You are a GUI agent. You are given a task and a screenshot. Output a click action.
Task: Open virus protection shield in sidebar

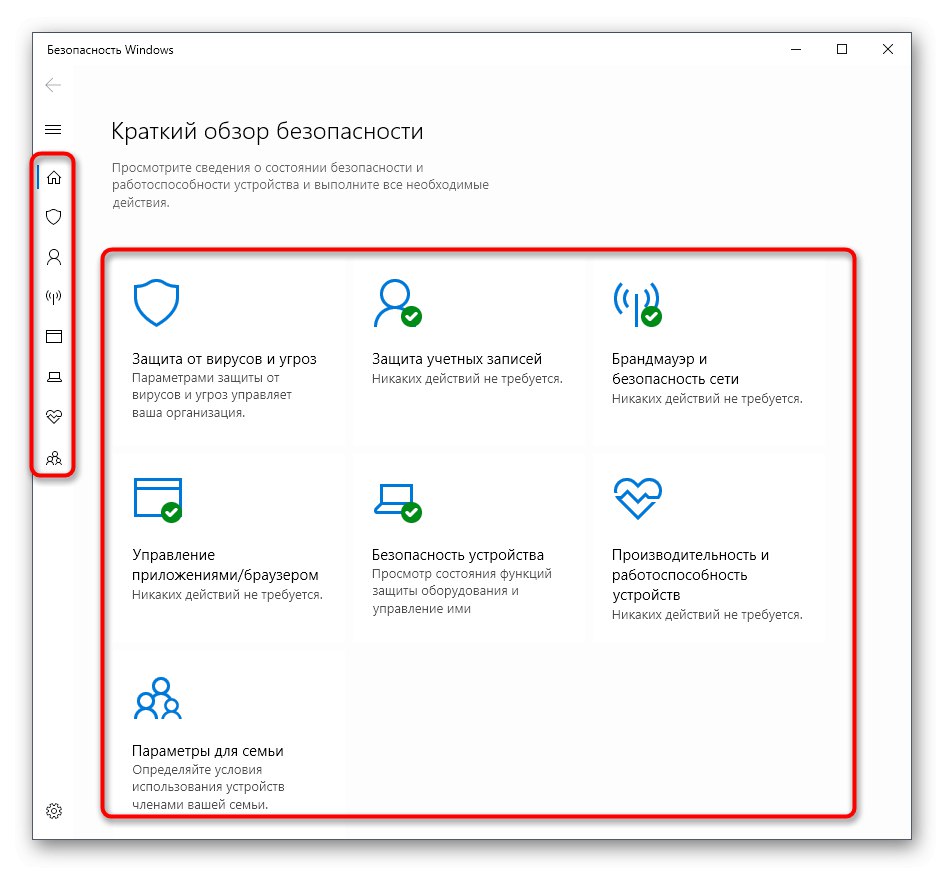(54, 217)
